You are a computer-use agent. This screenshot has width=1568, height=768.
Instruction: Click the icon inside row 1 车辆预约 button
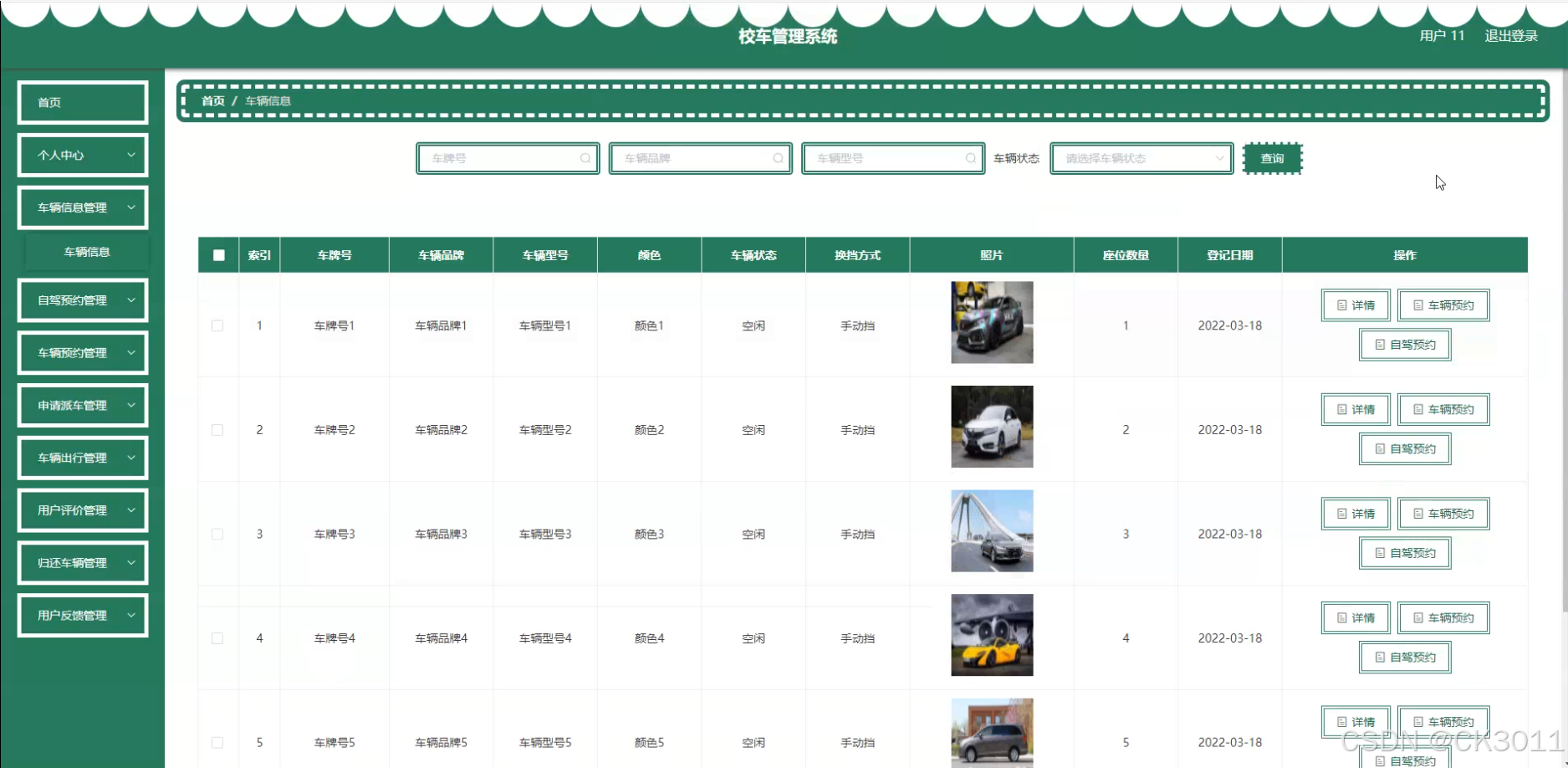pyautogui.click(x=1418, y=305)
